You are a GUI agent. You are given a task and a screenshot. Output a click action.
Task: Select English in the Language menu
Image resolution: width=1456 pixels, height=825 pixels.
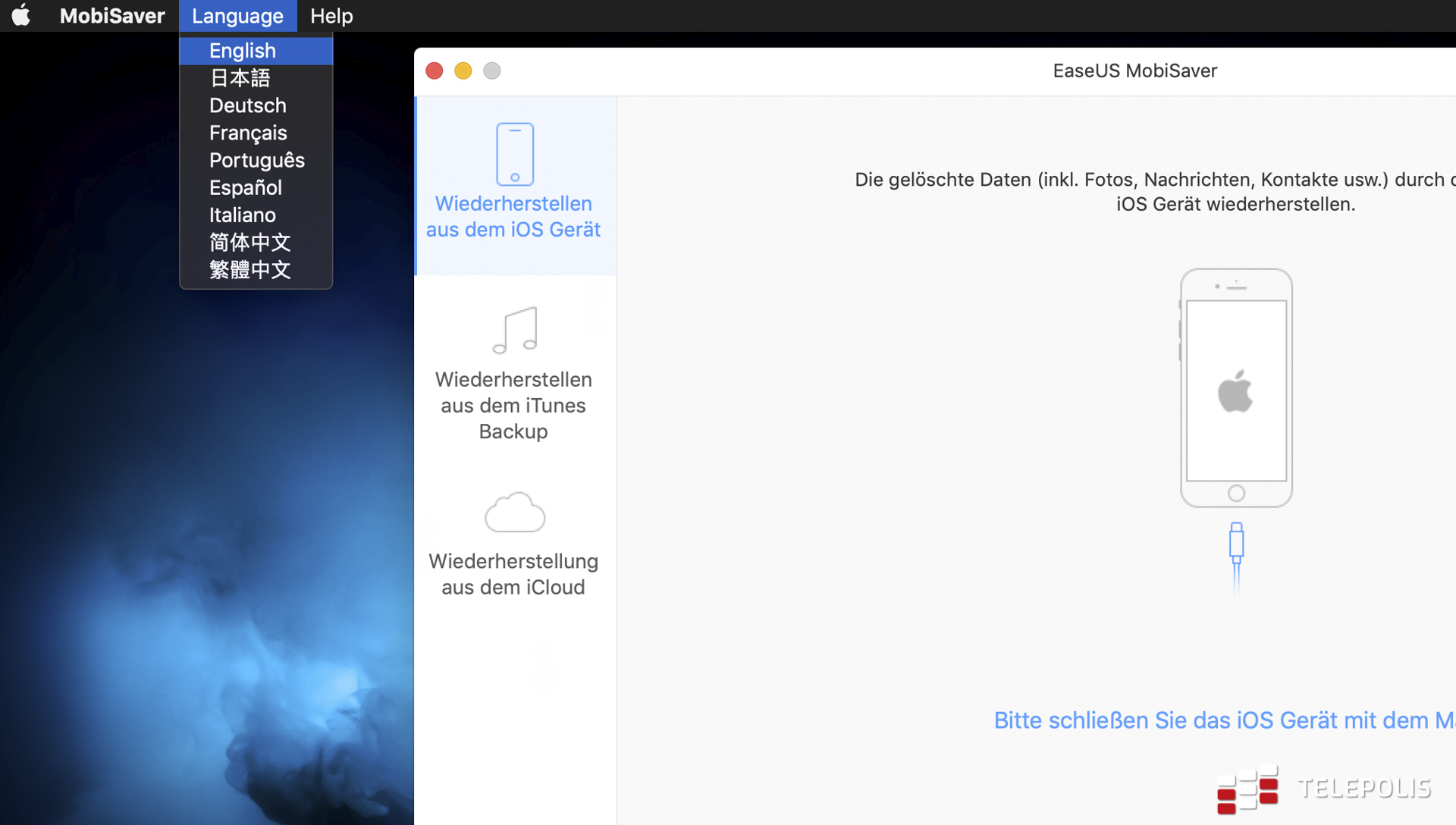pos(243,51)
